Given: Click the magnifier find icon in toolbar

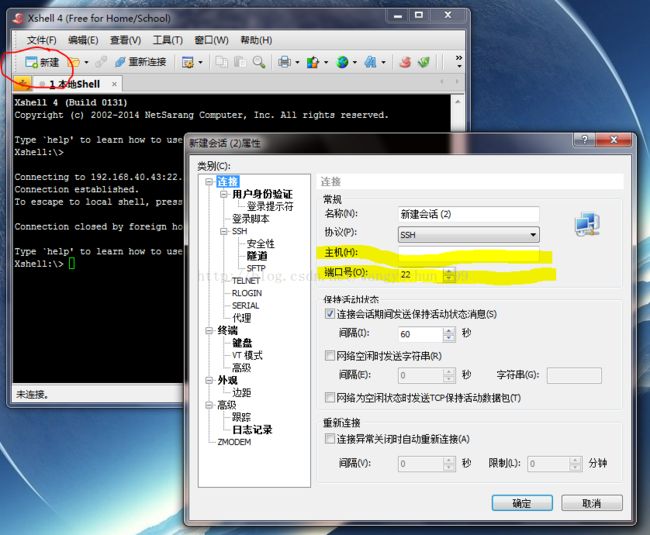Looking at the screenshot, I should coord(259,62).
